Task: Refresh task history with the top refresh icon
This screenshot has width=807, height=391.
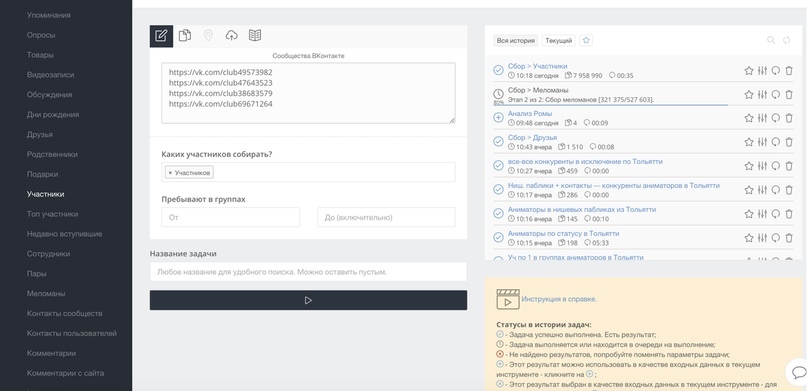Action: coord(786,40)
